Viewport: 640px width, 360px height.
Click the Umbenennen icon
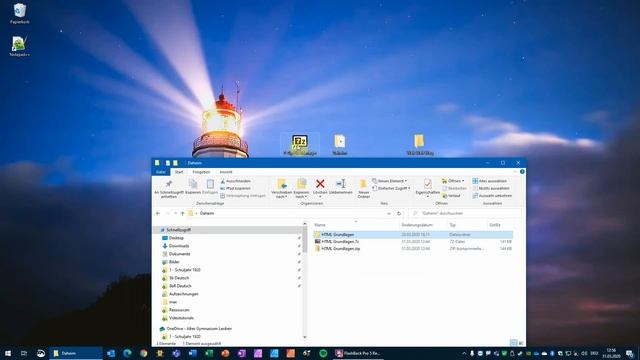tap(341, 187)
